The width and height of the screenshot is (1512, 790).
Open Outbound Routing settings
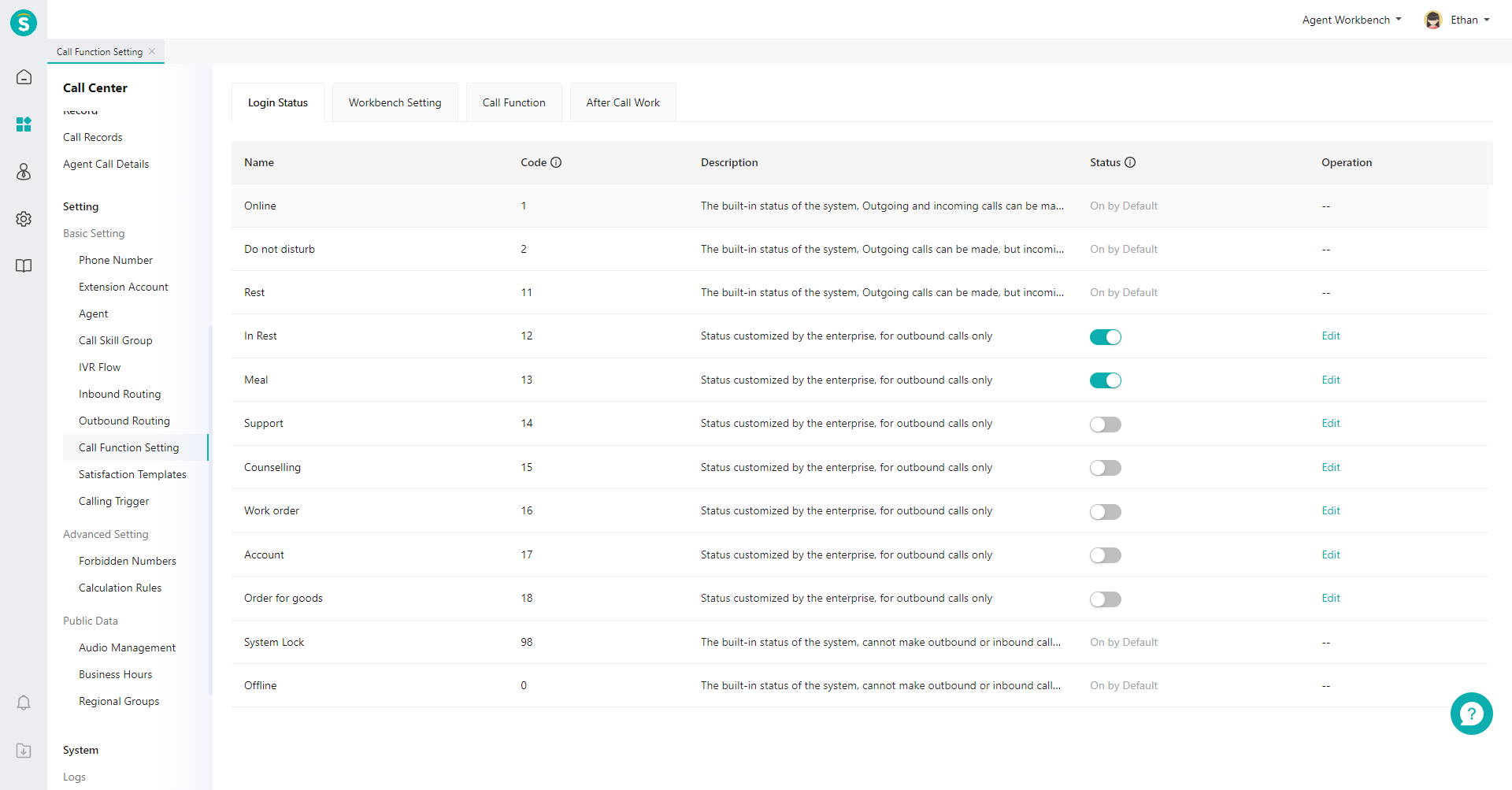click(x=124, y=421)
